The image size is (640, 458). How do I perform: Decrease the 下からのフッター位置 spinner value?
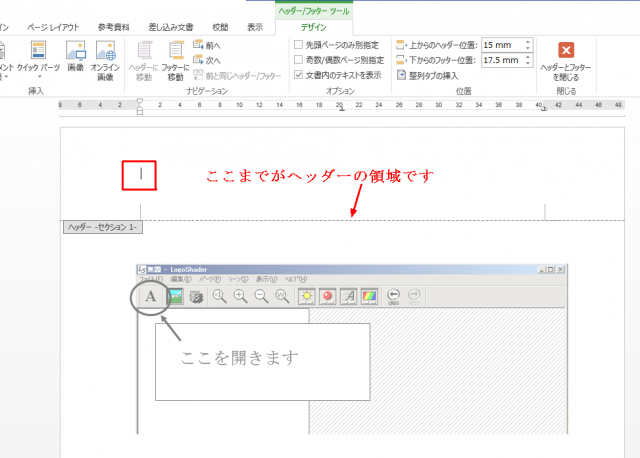(529, 64)
